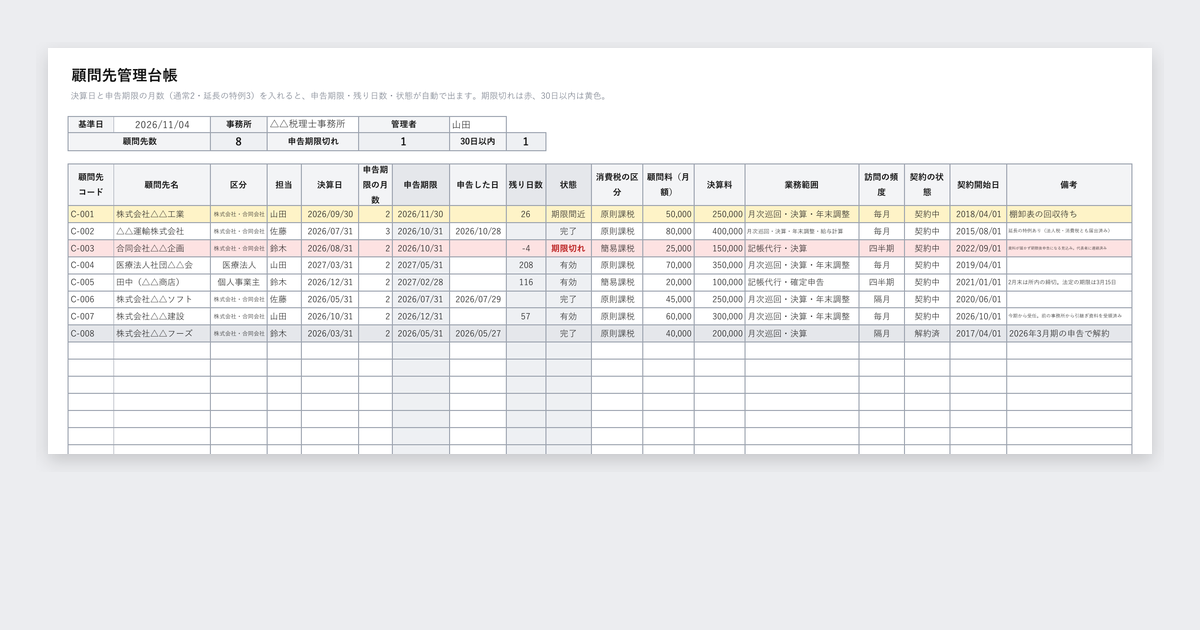
Task: Click the 顧問先名 cell 合同会社△△企画
Action: point(162,248)
